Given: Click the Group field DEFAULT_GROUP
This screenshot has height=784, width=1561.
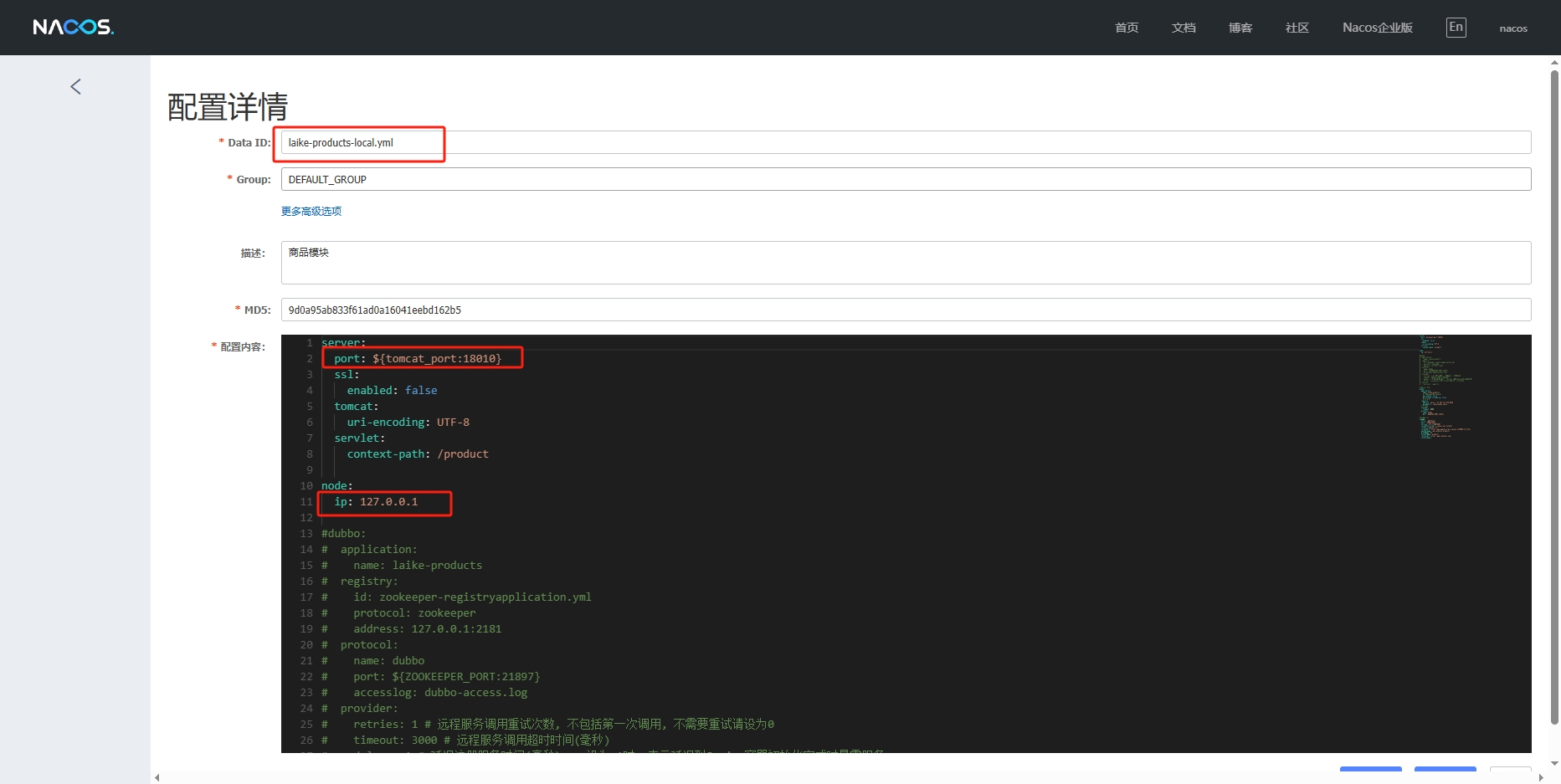Looking at the screenshot, I should click(x=904, y=180).
